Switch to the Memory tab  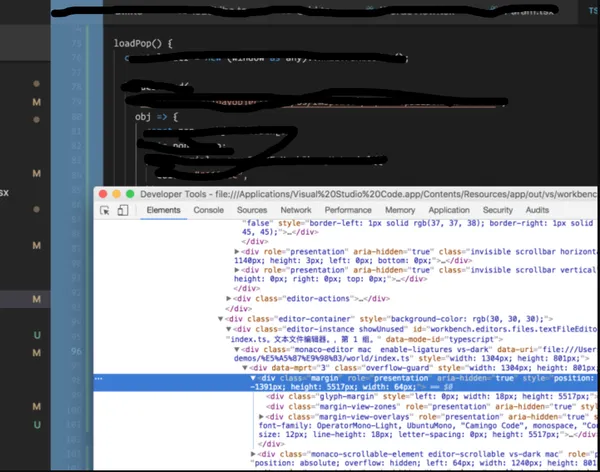click(x=400, y=210)
